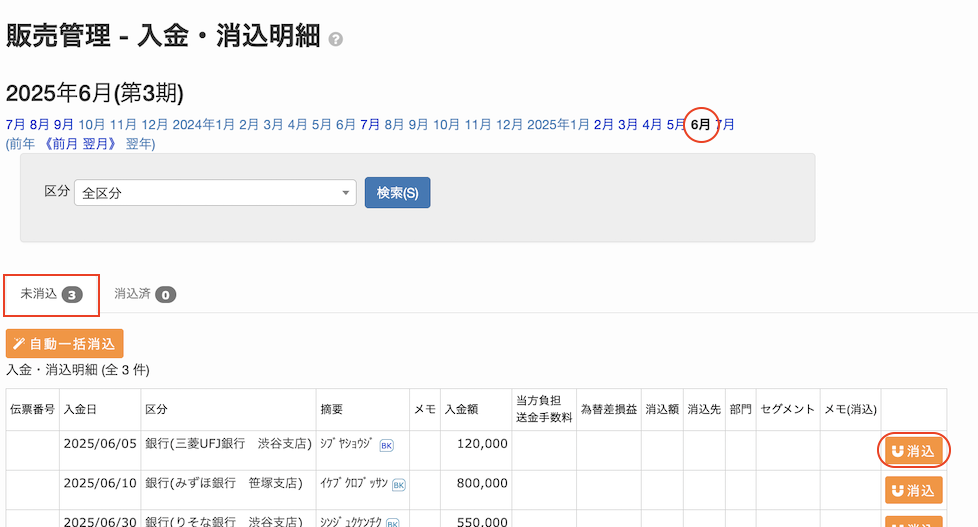Screen dimensions: 978x527
Task: Click the 入金日 column header
Action: point(100,410)
